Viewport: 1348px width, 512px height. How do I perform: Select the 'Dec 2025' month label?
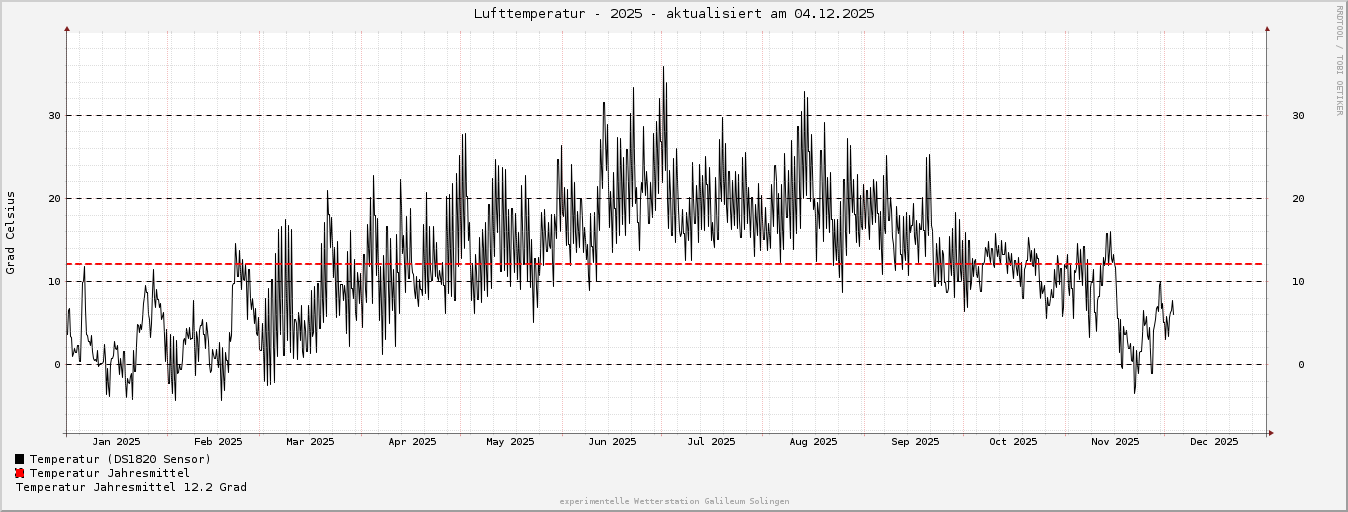point(1214,441)
